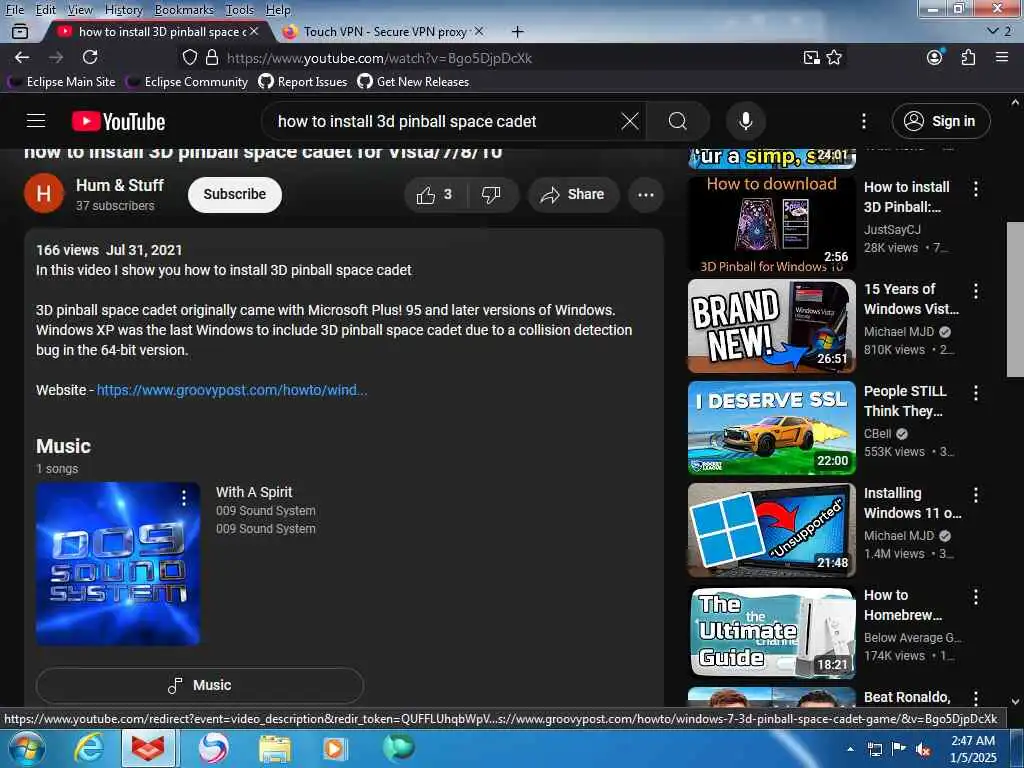Play How to download 3D Pinball thumbnail
This screenshot has height=768, width=1024.
point(771,223)
